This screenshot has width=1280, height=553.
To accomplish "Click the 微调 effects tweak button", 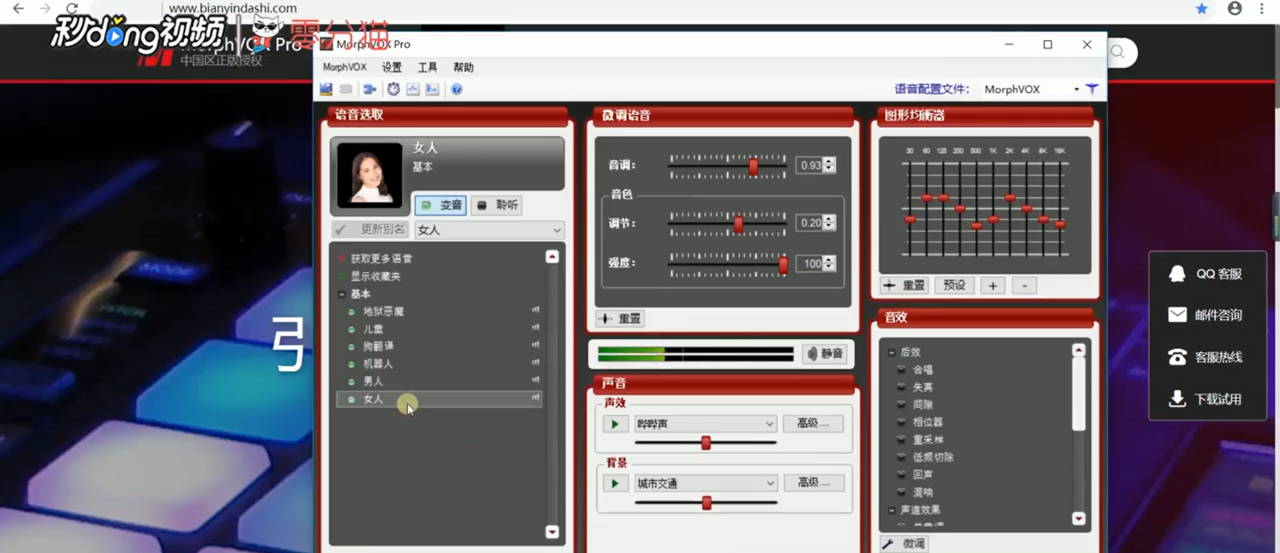I will tap(905, 543).
